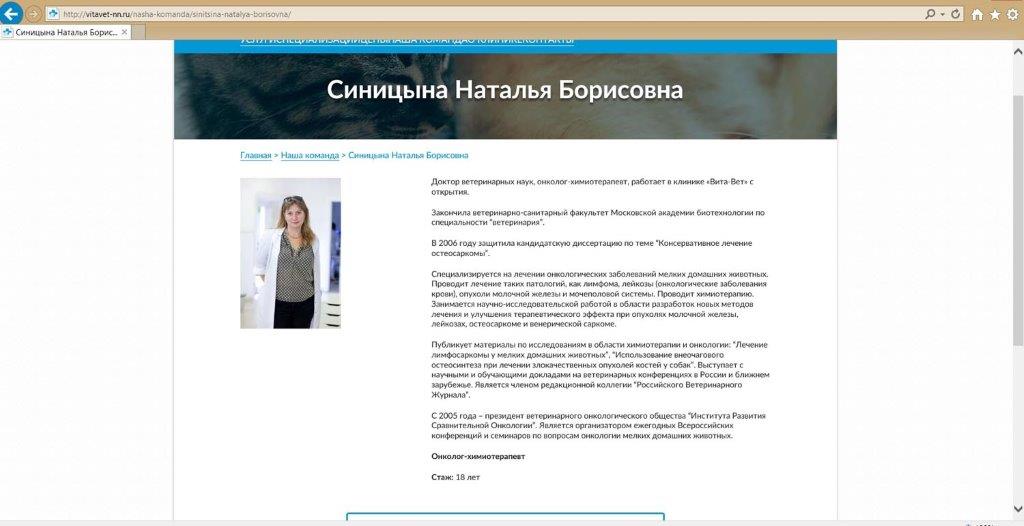Click the site favicon in address bar

pyautogui.click(x=54, y=14)
